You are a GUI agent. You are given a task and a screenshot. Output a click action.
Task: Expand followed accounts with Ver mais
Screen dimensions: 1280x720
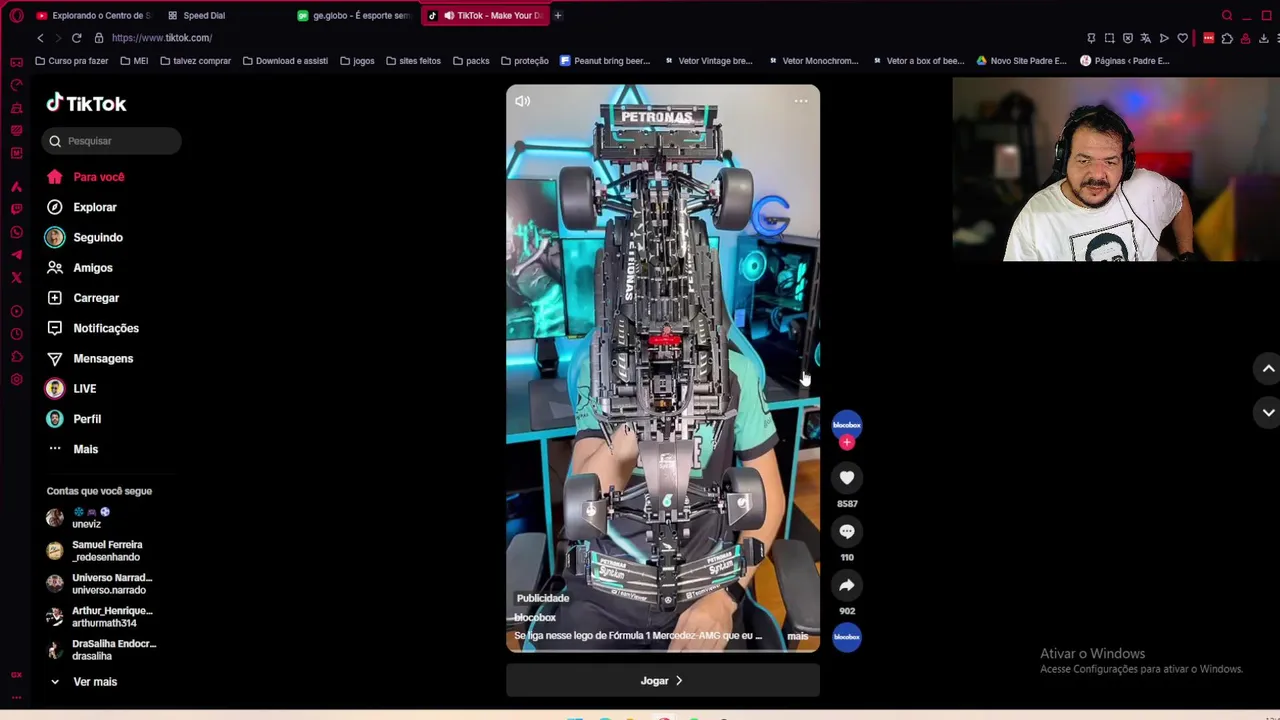(83, 682)
